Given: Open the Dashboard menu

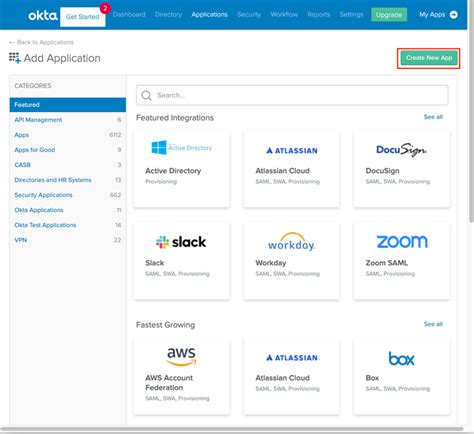Looking at the screenshot, I should coord(129,15).
